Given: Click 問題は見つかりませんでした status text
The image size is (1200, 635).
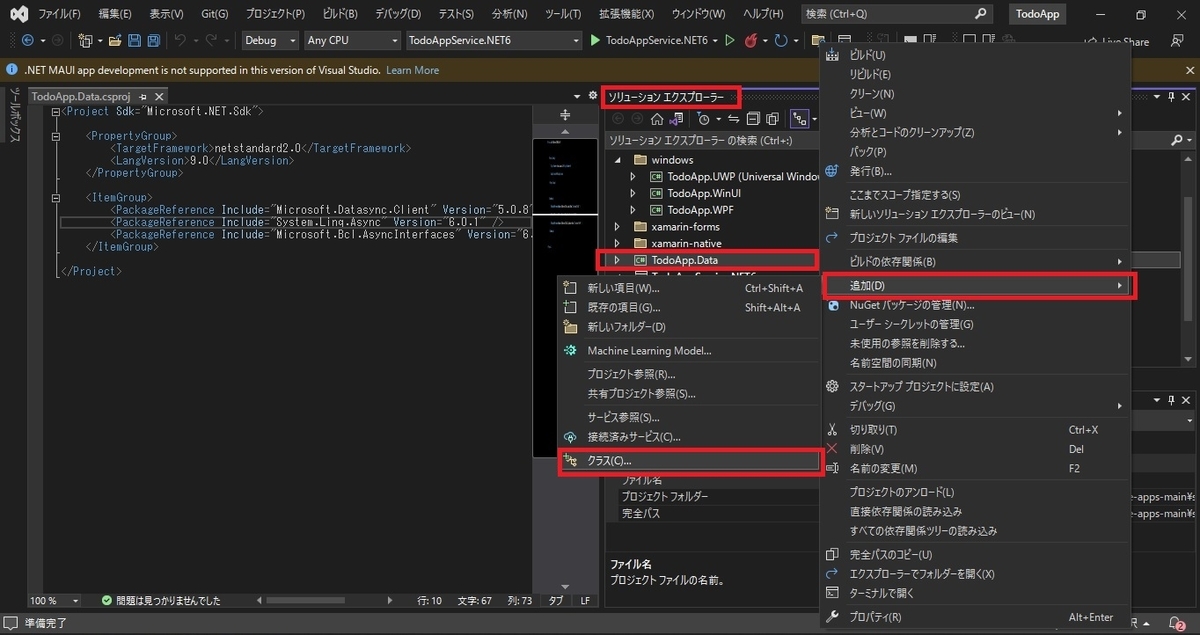Looking at the screenshot, I should 168,600.
